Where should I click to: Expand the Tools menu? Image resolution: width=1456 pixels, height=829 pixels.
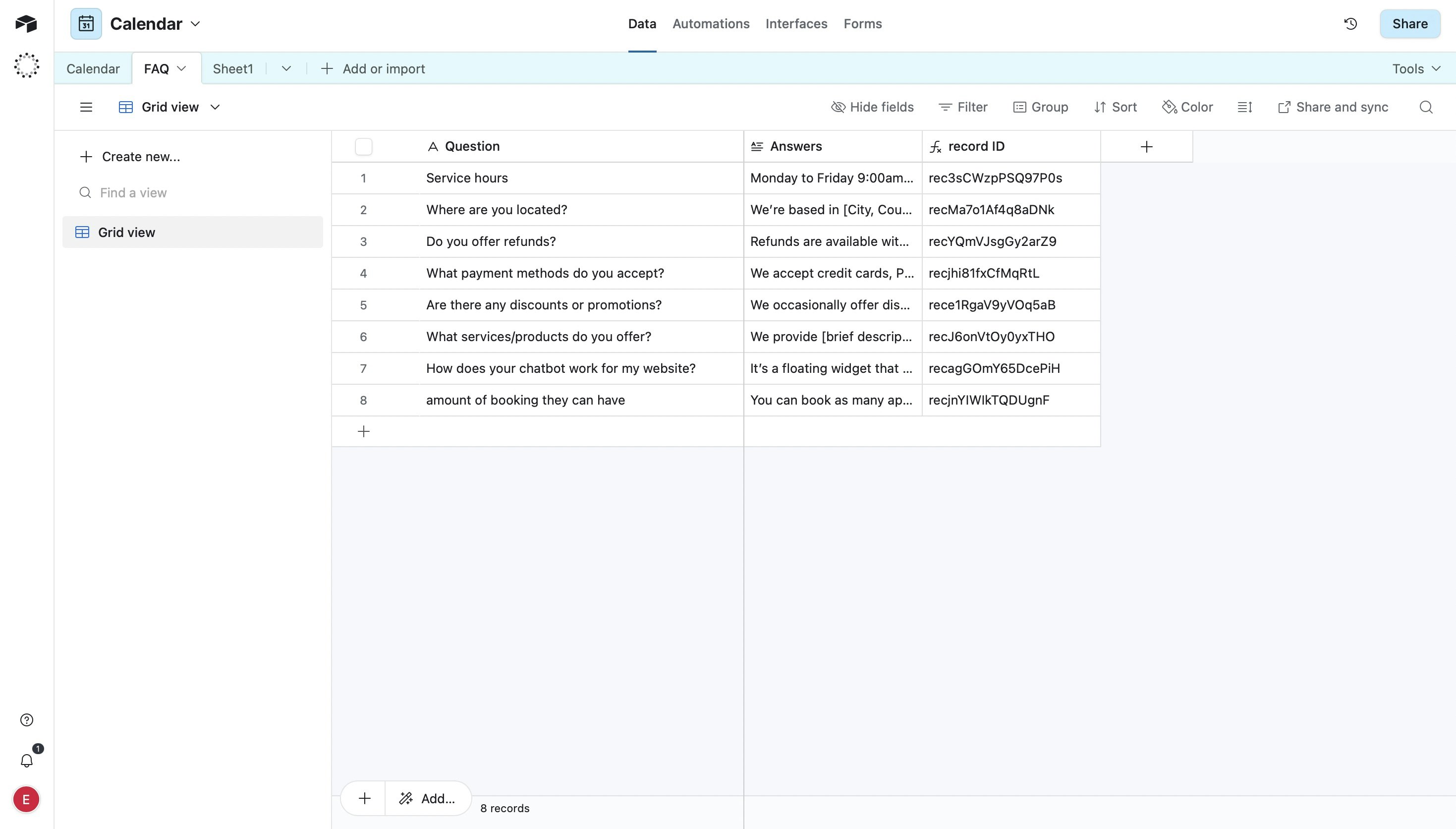click(x=1416, y=69)
